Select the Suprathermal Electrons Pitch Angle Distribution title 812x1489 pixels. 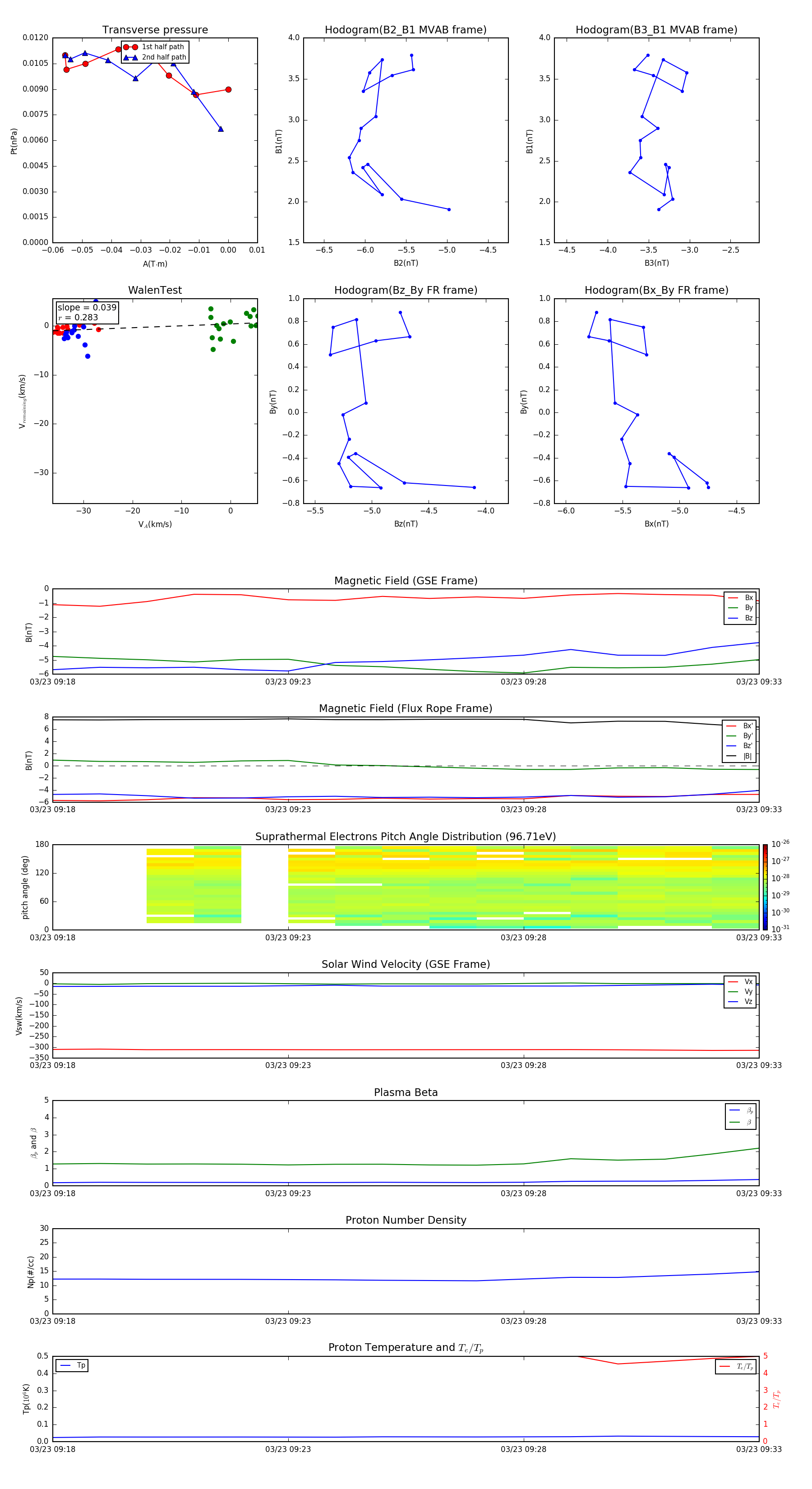click(406, 837)
